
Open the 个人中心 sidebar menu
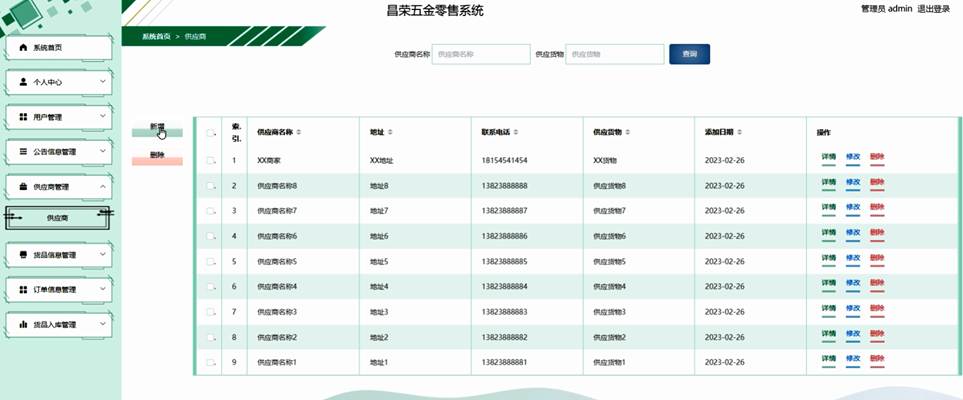(x=58, y=82)
